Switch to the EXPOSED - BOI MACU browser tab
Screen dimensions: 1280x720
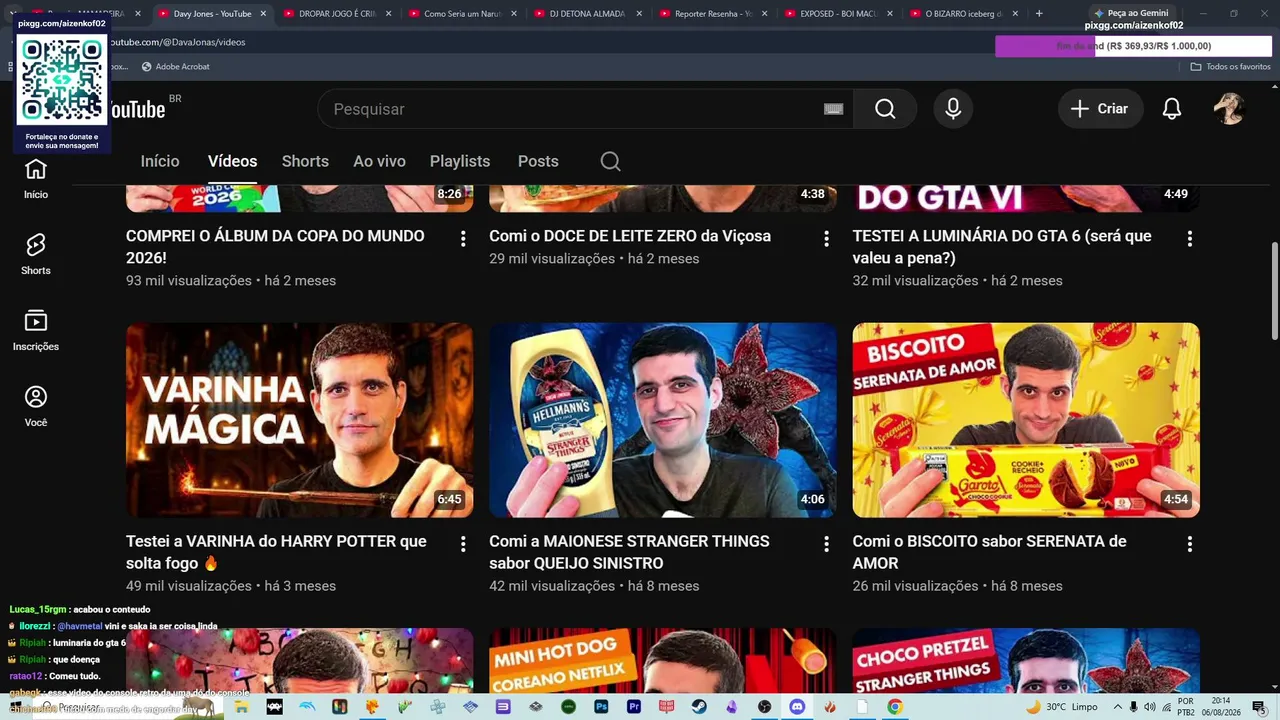838,14
